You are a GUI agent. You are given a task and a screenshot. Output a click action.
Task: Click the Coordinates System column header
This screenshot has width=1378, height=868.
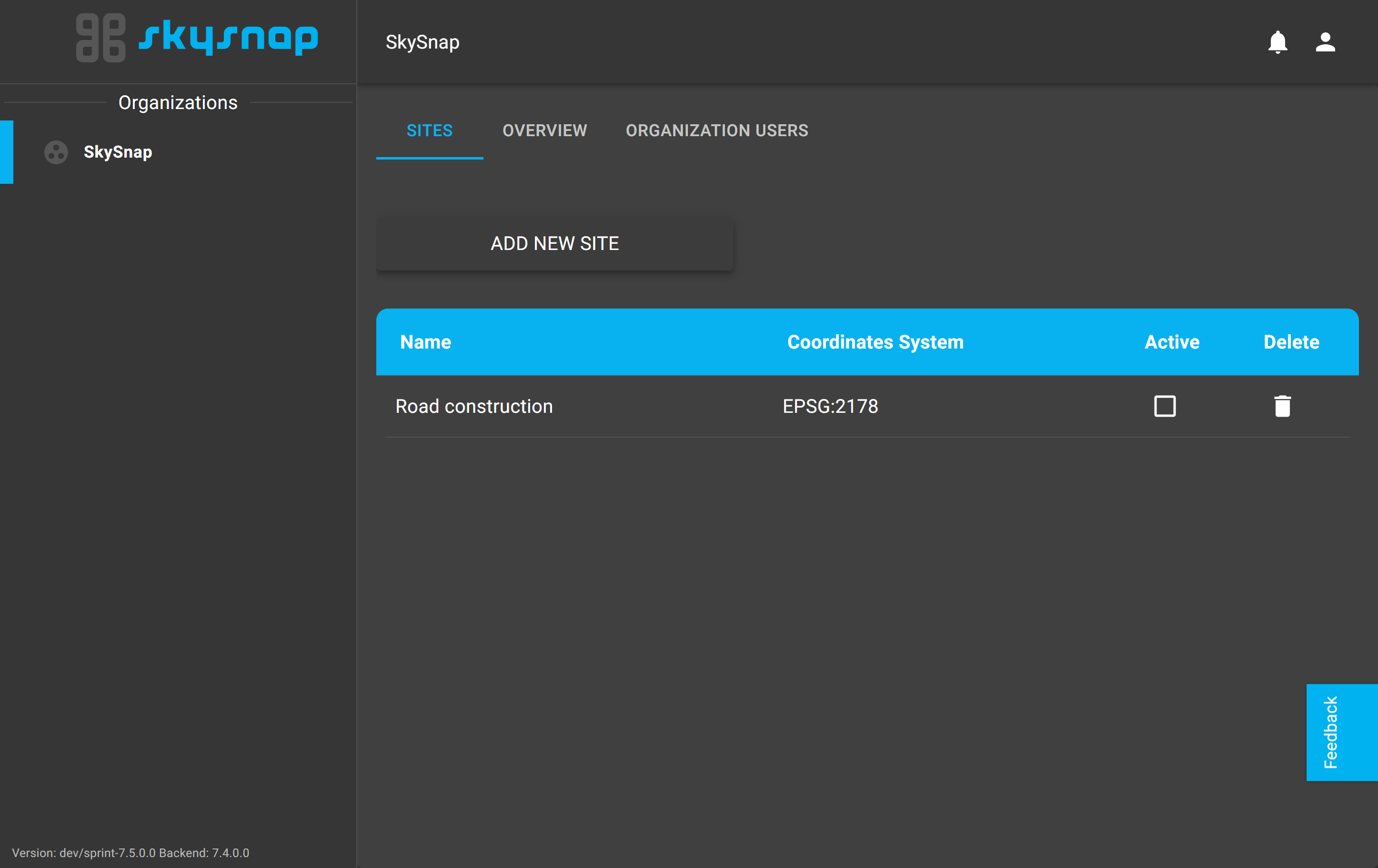[x=875, y=342]
